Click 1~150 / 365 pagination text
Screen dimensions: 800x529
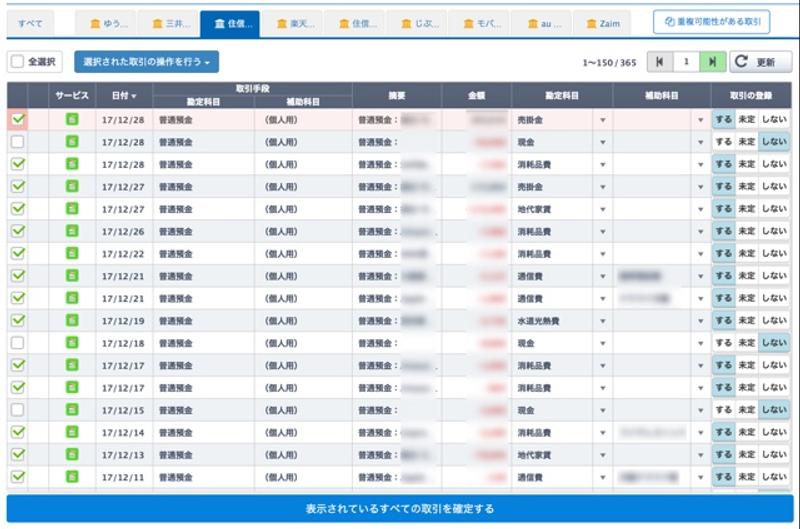click(609, 63)
